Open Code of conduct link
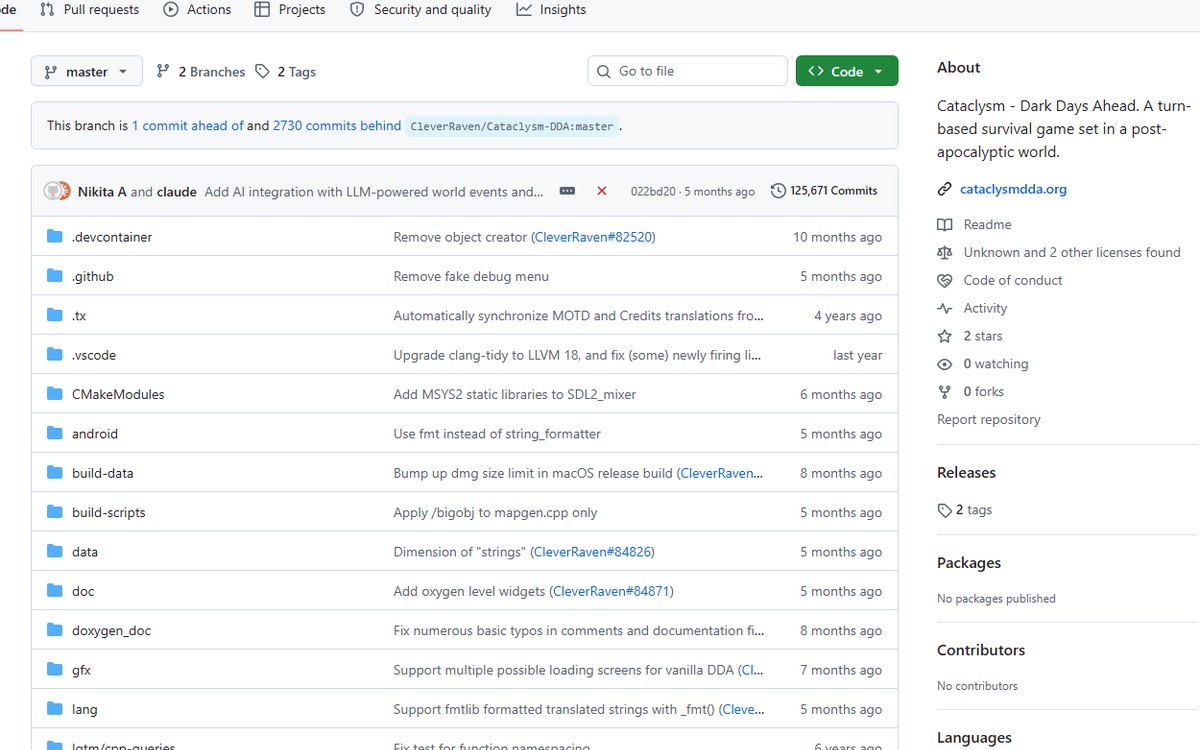 click(1013, 281)
